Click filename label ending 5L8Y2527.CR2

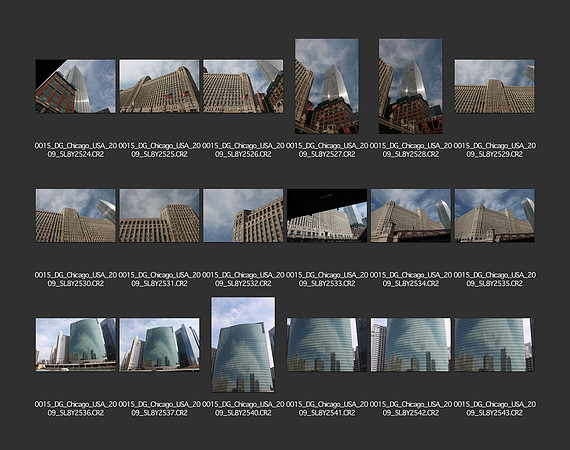pos(327,150)
